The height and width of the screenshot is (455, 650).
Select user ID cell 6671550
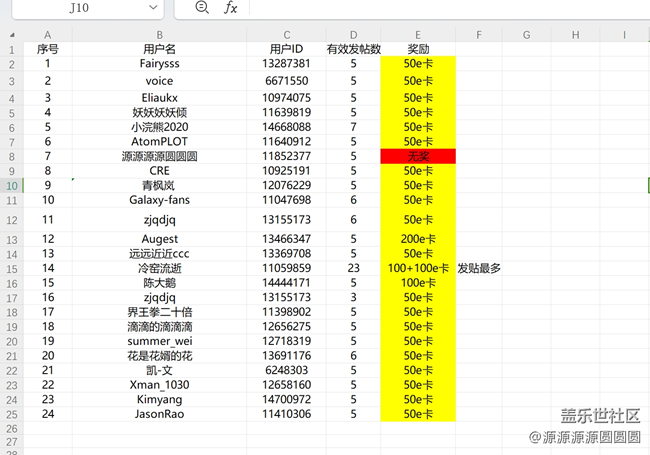[x=286, y=81]
